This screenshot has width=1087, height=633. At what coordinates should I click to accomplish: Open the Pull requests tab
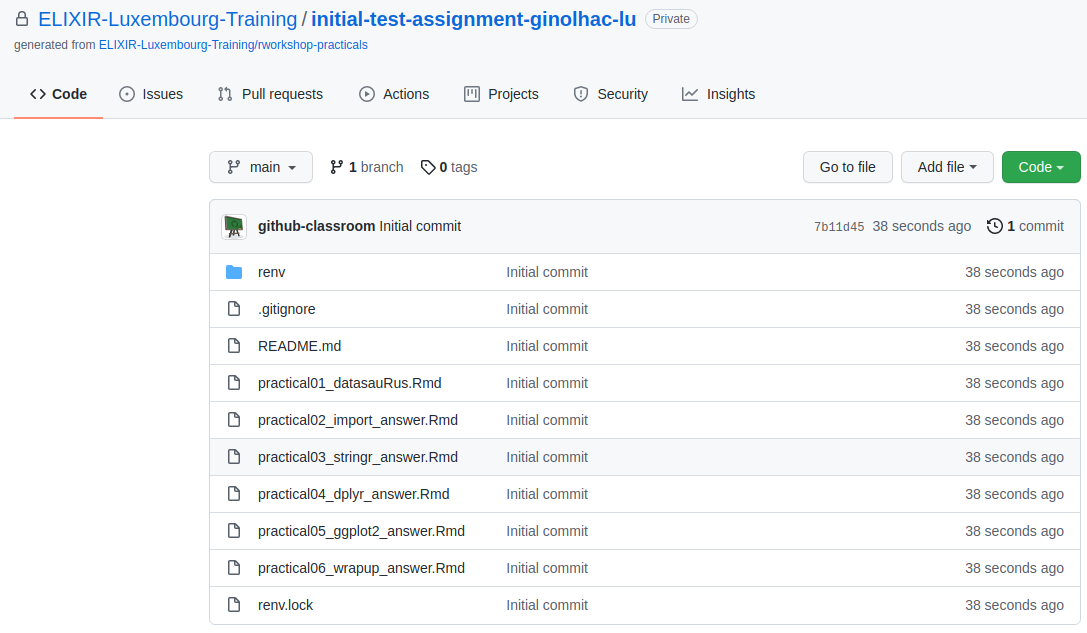[270, 94]
